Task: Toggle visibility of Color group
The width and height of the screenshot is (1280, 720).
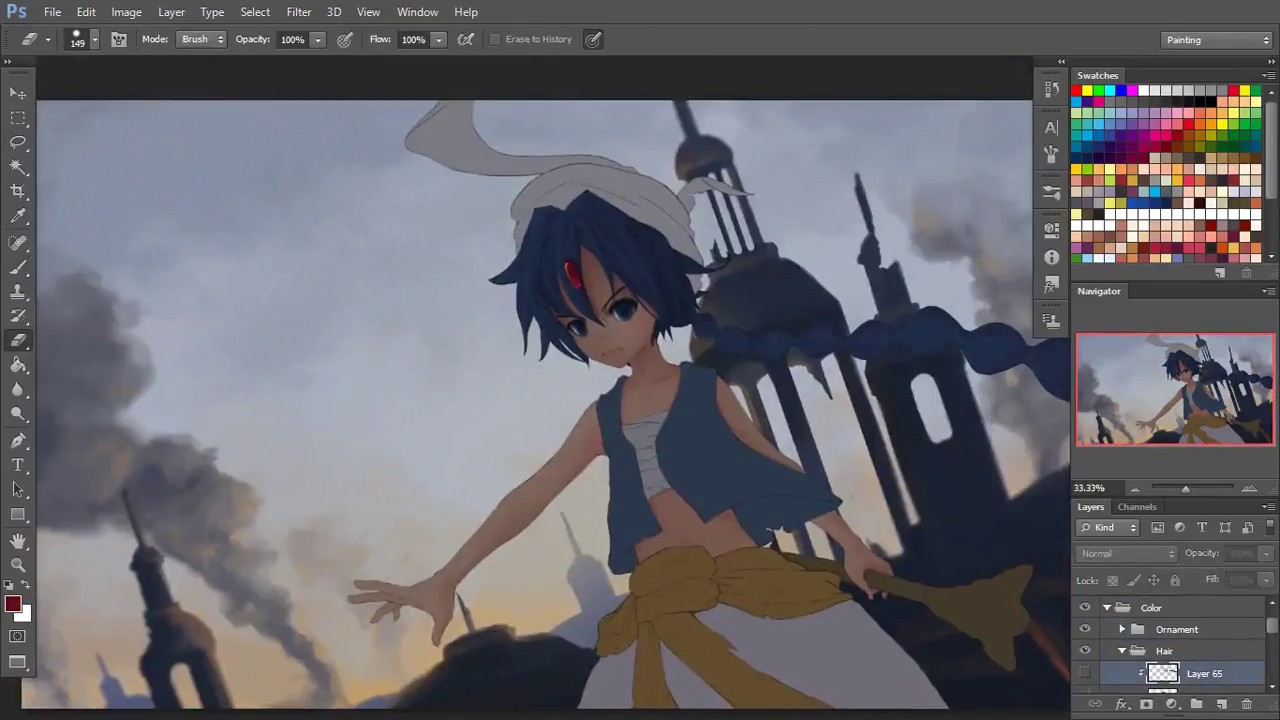Action: pyautogui.click(x=1085, y=608)
